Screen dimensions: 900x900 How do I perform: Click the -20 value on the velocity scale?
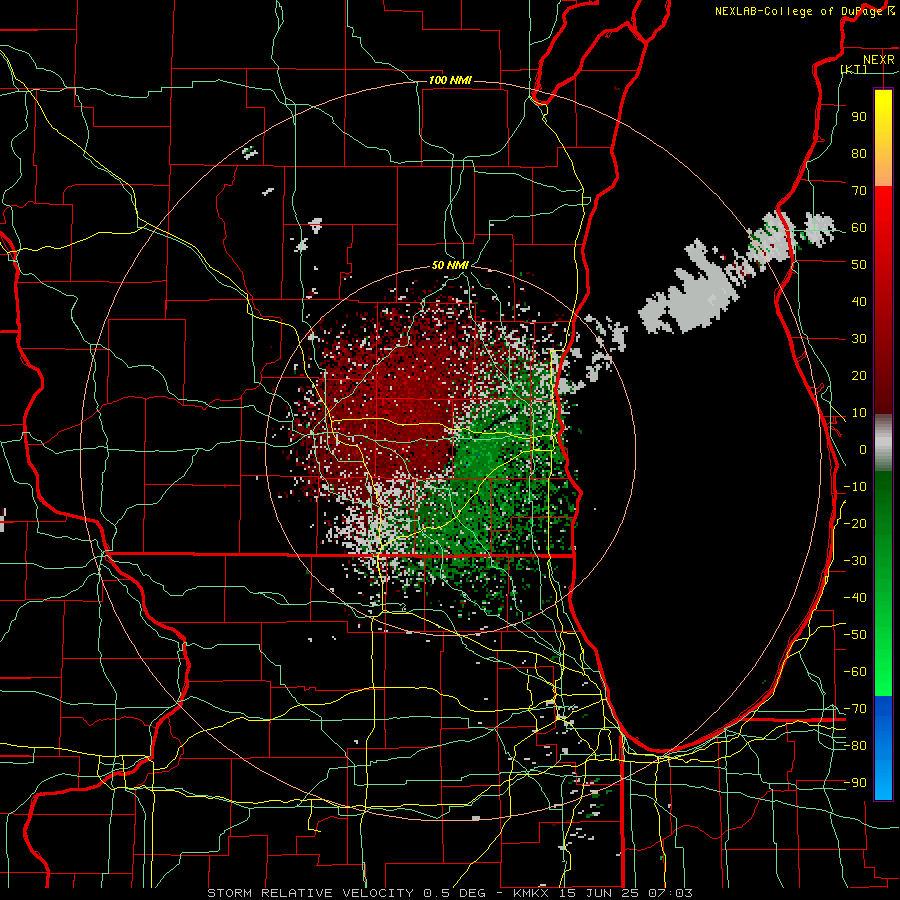pyautogui.click(x=855, y=523)
